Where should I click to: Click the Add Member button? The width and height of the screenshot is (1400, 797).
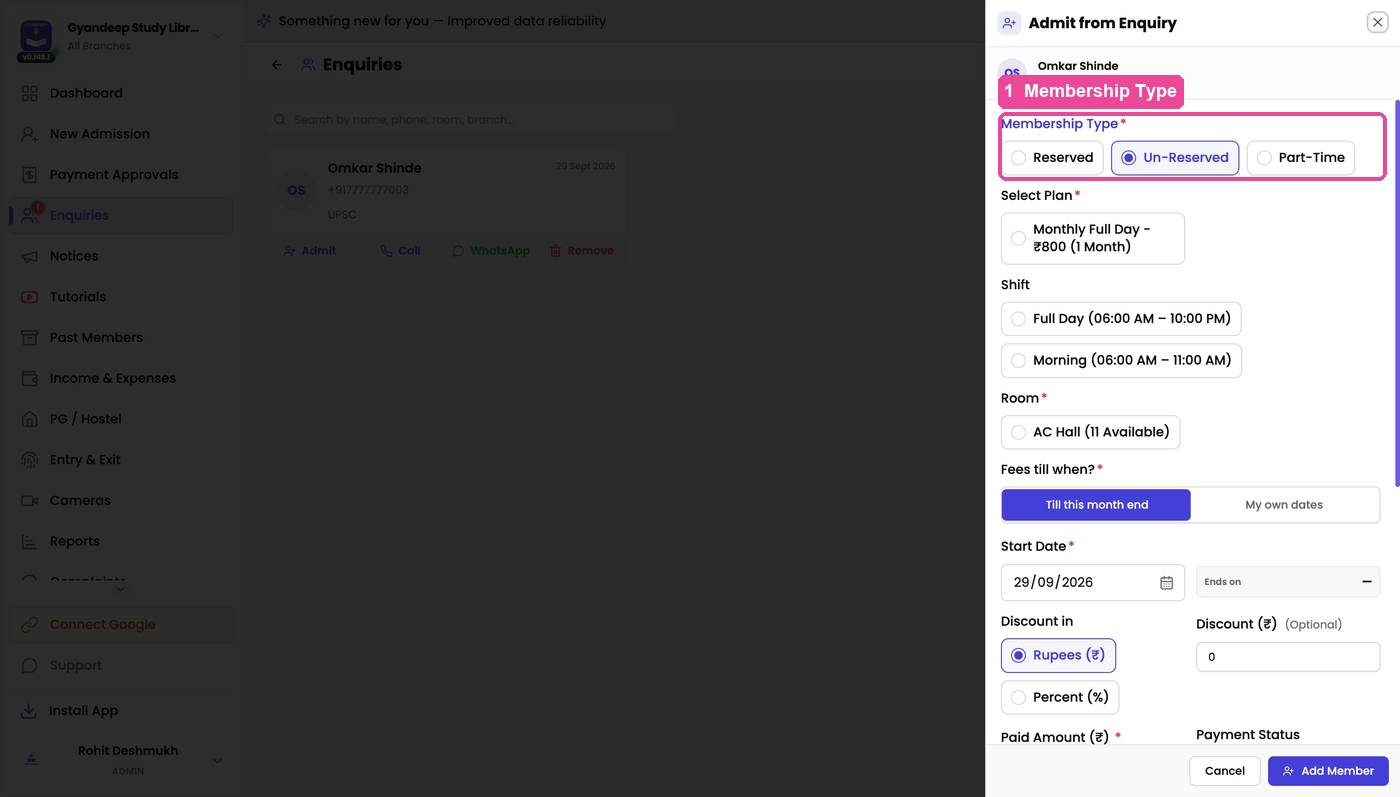1328,771
